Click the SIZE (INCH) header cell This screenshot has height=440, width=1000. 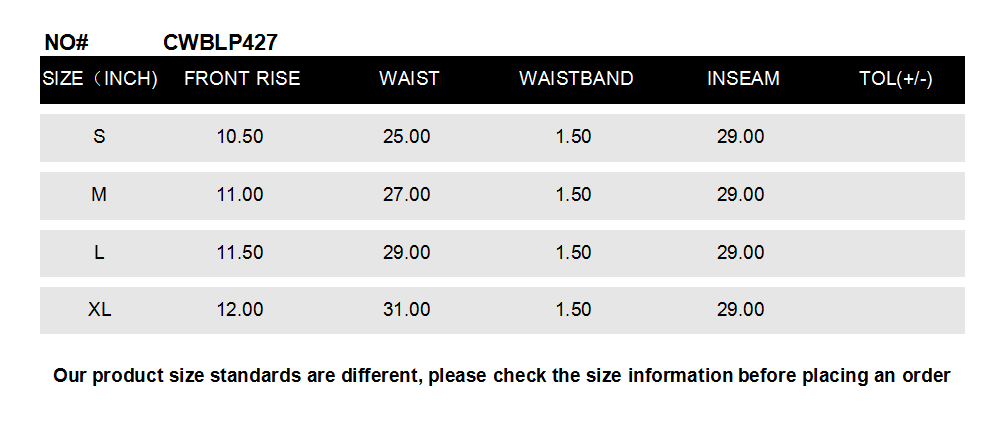point(100,79)
